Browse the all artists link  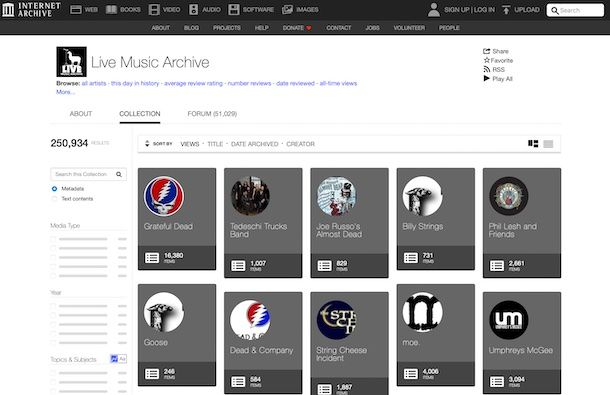pos(94,83)
